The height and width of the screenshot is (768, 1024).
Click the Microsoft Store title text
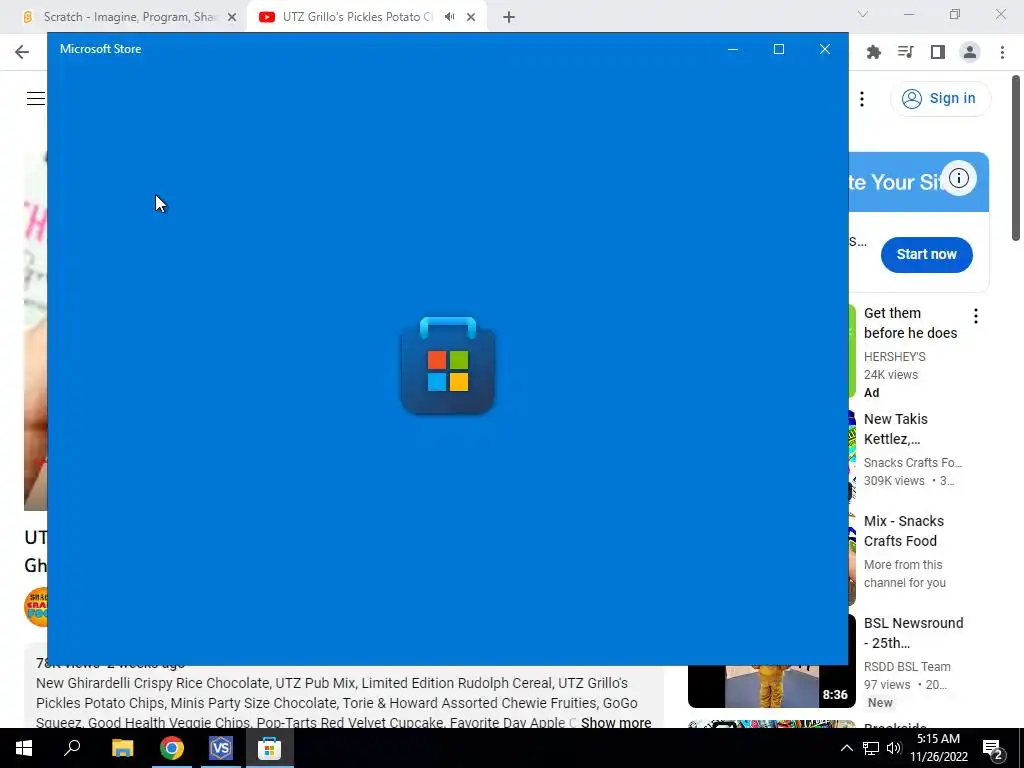point(101,49)
